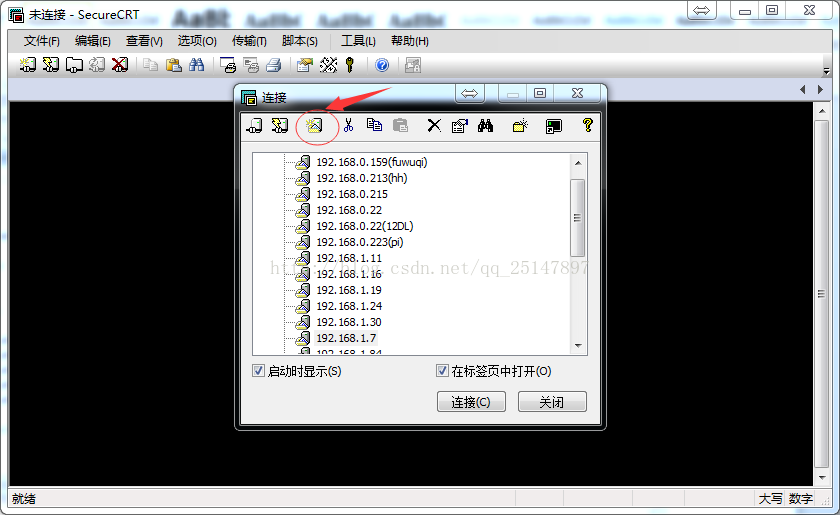Click the Connect icon in main toolbar
Screen dimensions: 840x515
coord(27,65)
